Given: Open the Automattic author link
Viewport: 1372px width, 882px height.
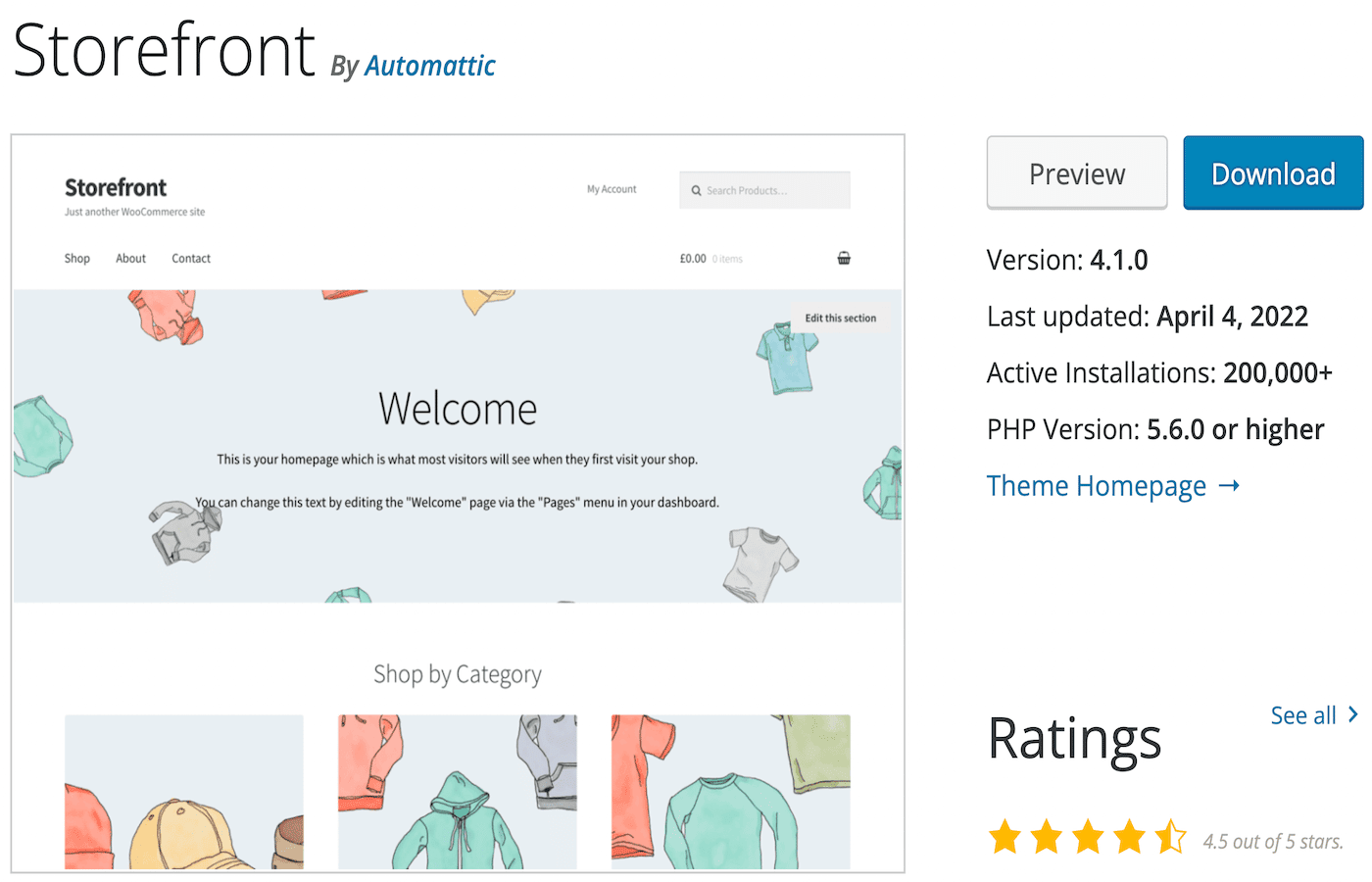Looking at the screenshot, I should coord(429,66).
